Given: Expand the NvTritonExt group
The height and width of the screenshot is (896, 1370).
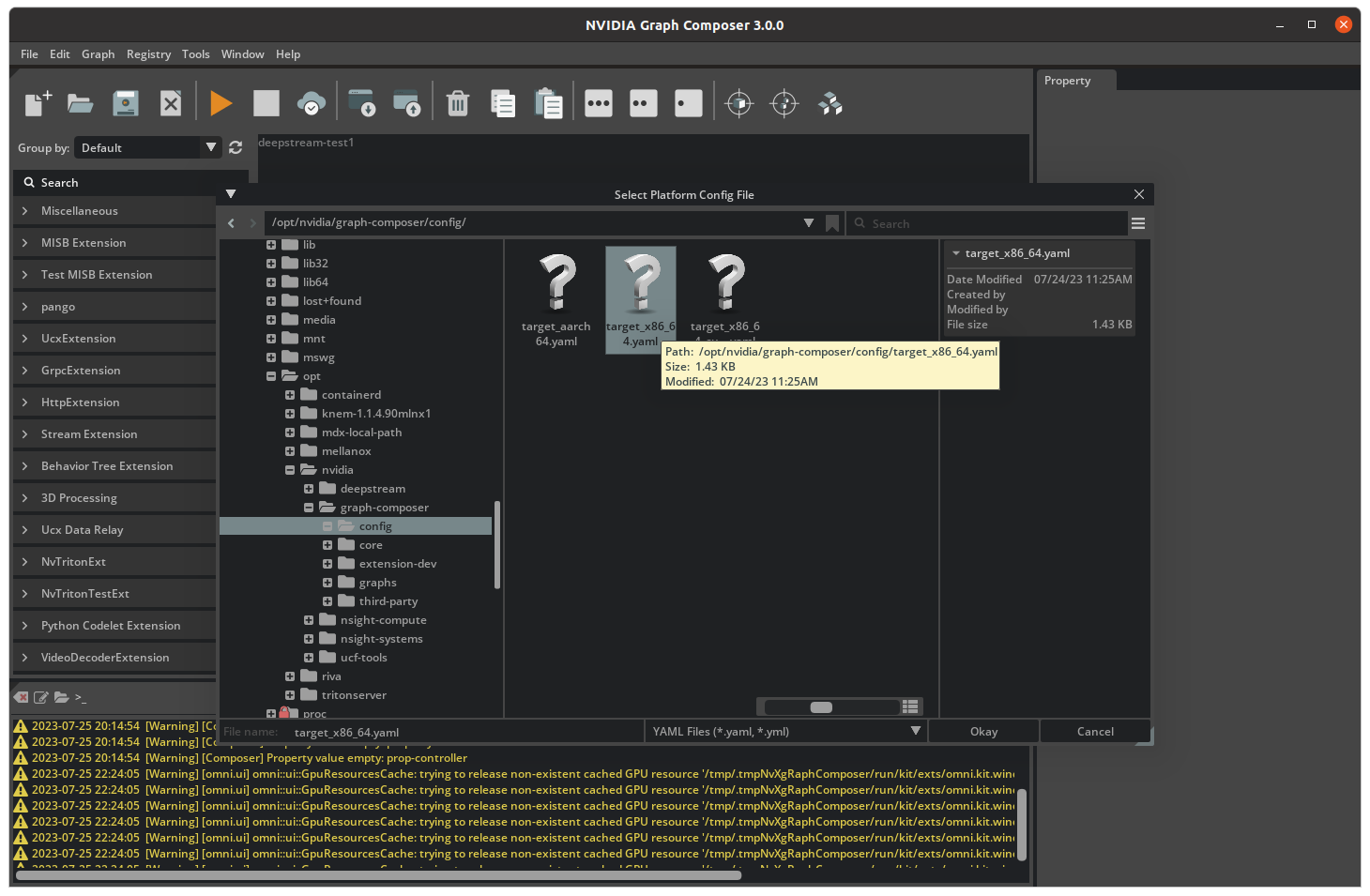Looking at the screenshot, I should (x=25, y=562).
